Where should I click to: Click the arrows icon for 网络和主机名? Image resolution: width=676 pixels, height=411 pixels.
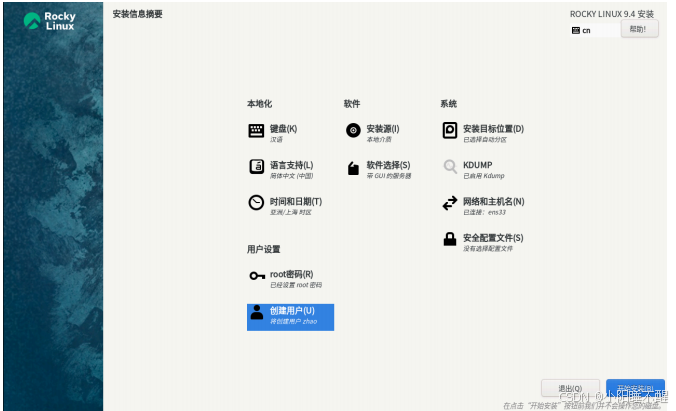point(450,203)
